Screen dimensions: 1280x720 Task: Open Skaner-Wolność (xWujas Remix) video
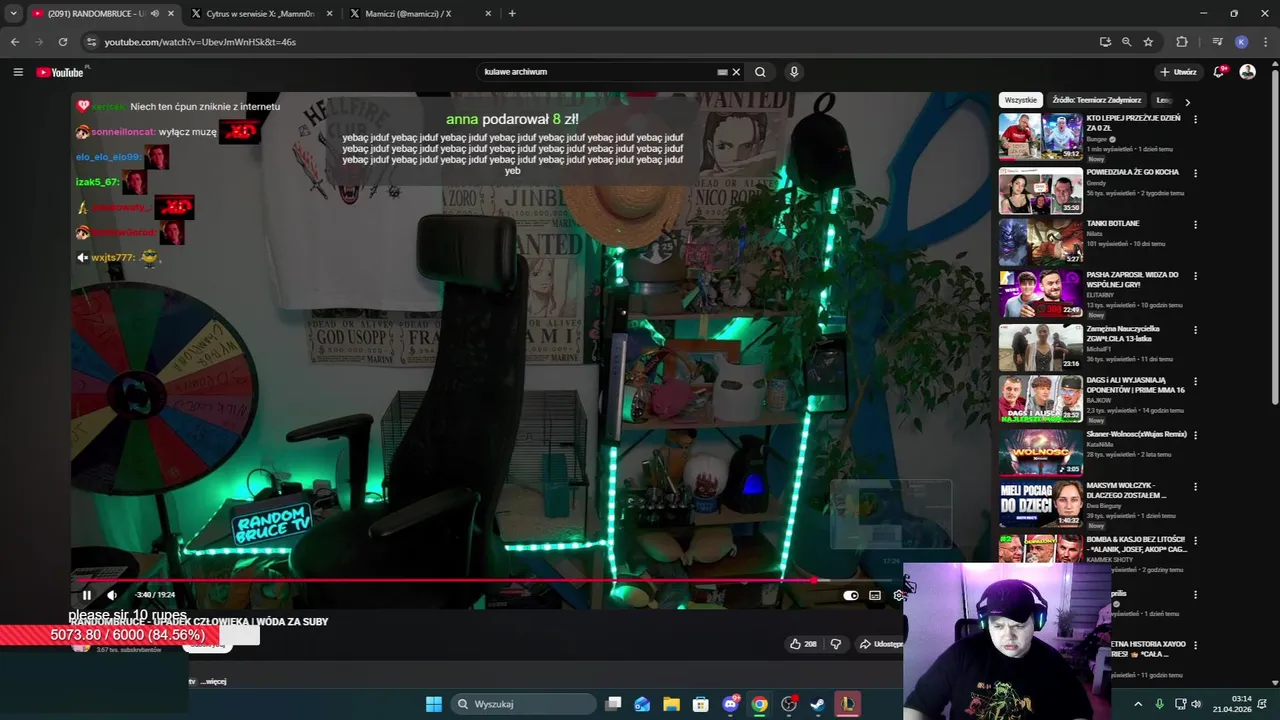tap(1040, 452)
